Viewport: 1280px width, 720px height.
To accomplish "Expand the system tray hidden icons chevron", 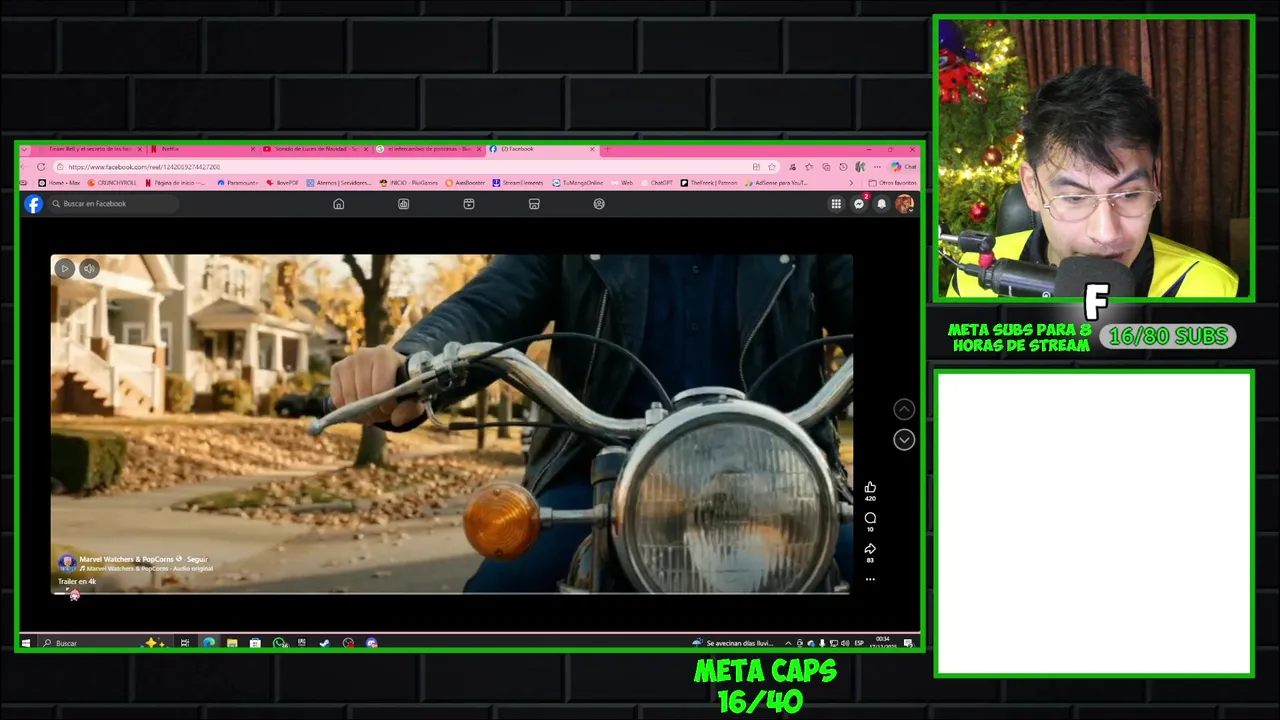I will pos(788,643).
